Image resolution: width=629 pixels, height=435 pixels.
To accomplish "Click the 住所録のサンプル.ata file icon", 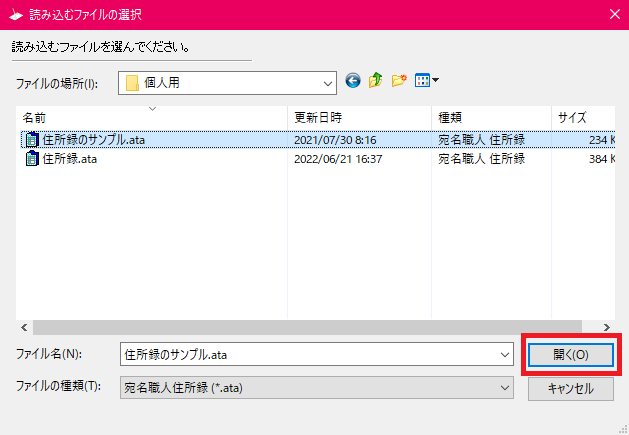I will 32,140.
